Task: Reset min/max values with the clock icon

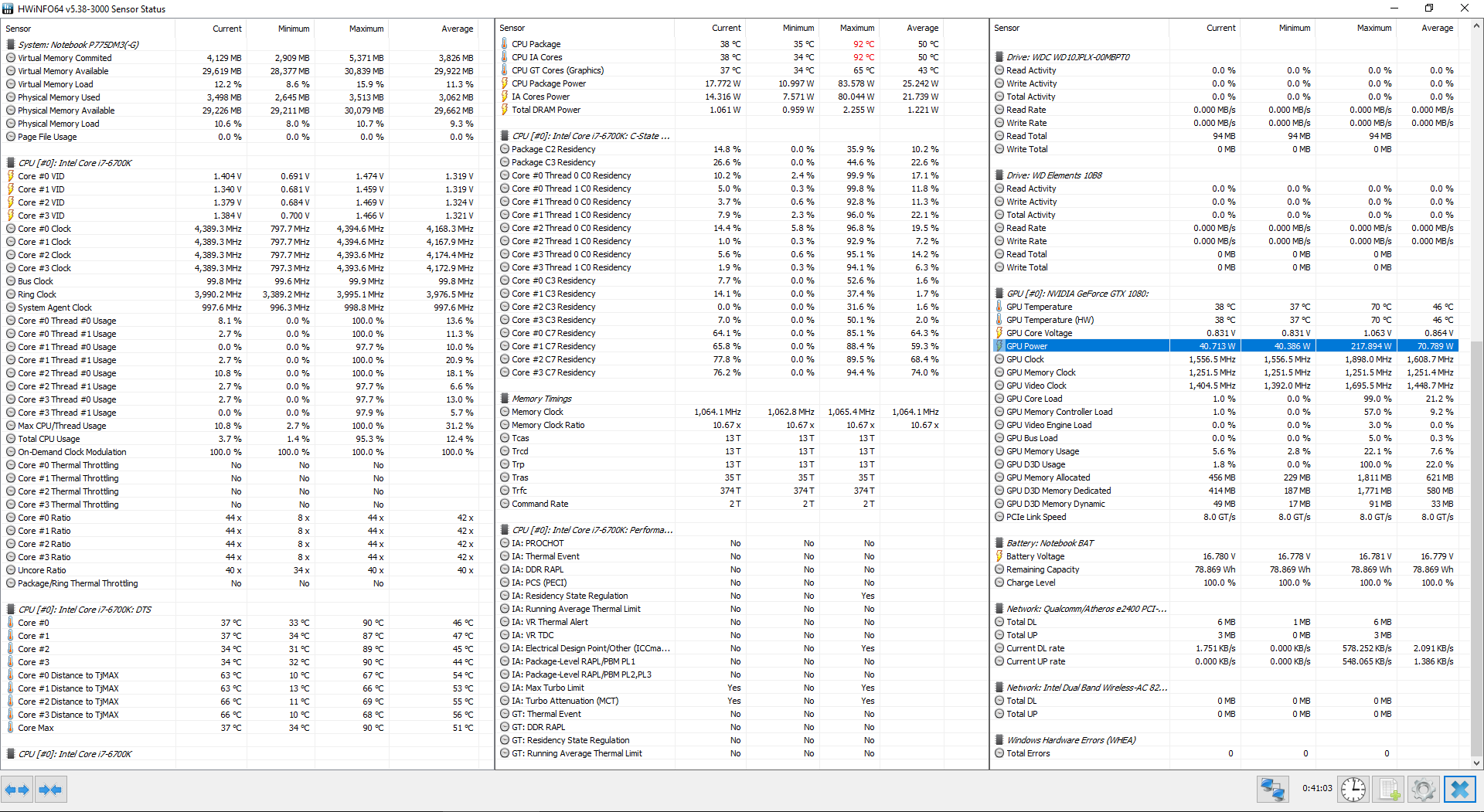Action: click(x=1353, y=790)
